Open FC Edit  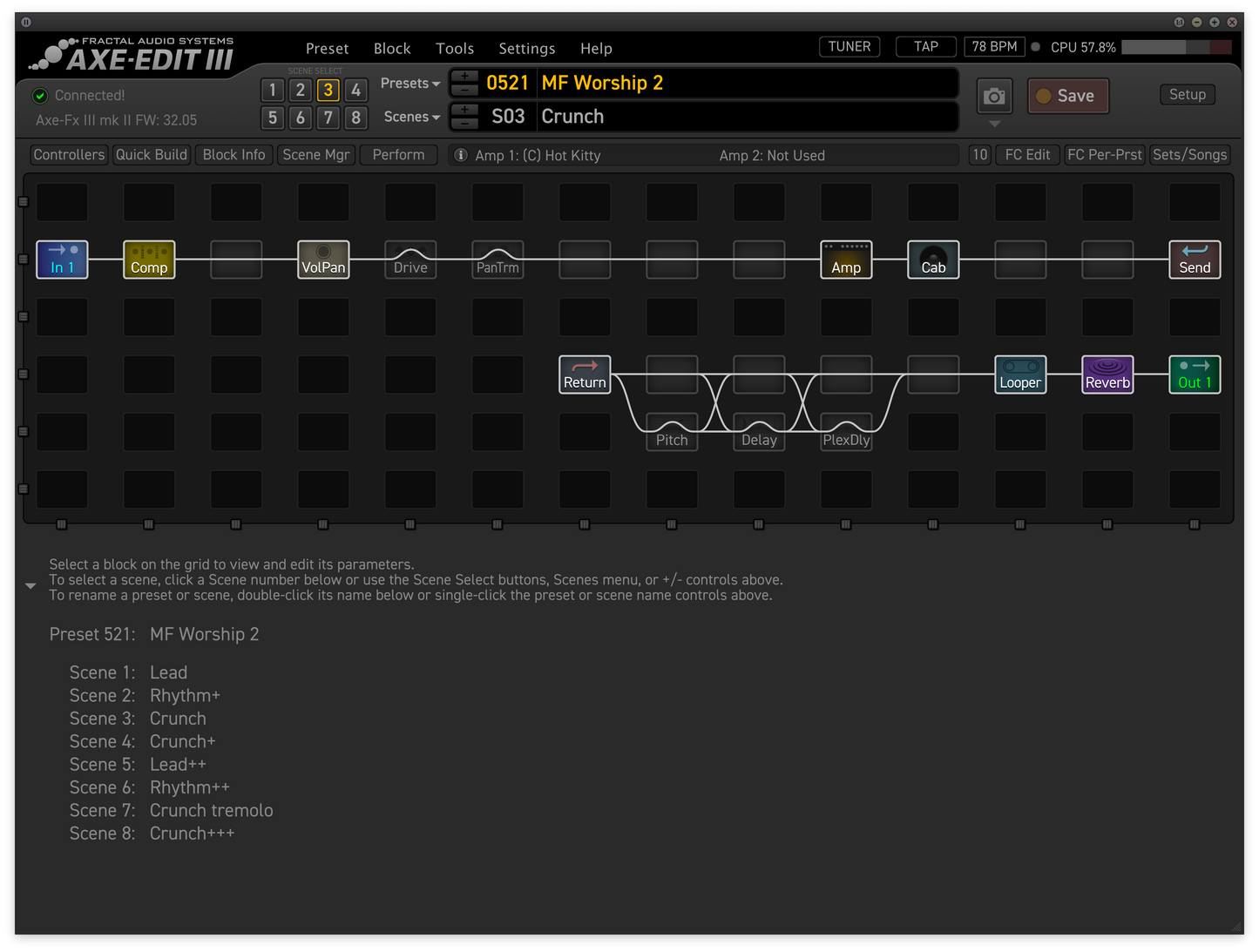coord(1027,155)
